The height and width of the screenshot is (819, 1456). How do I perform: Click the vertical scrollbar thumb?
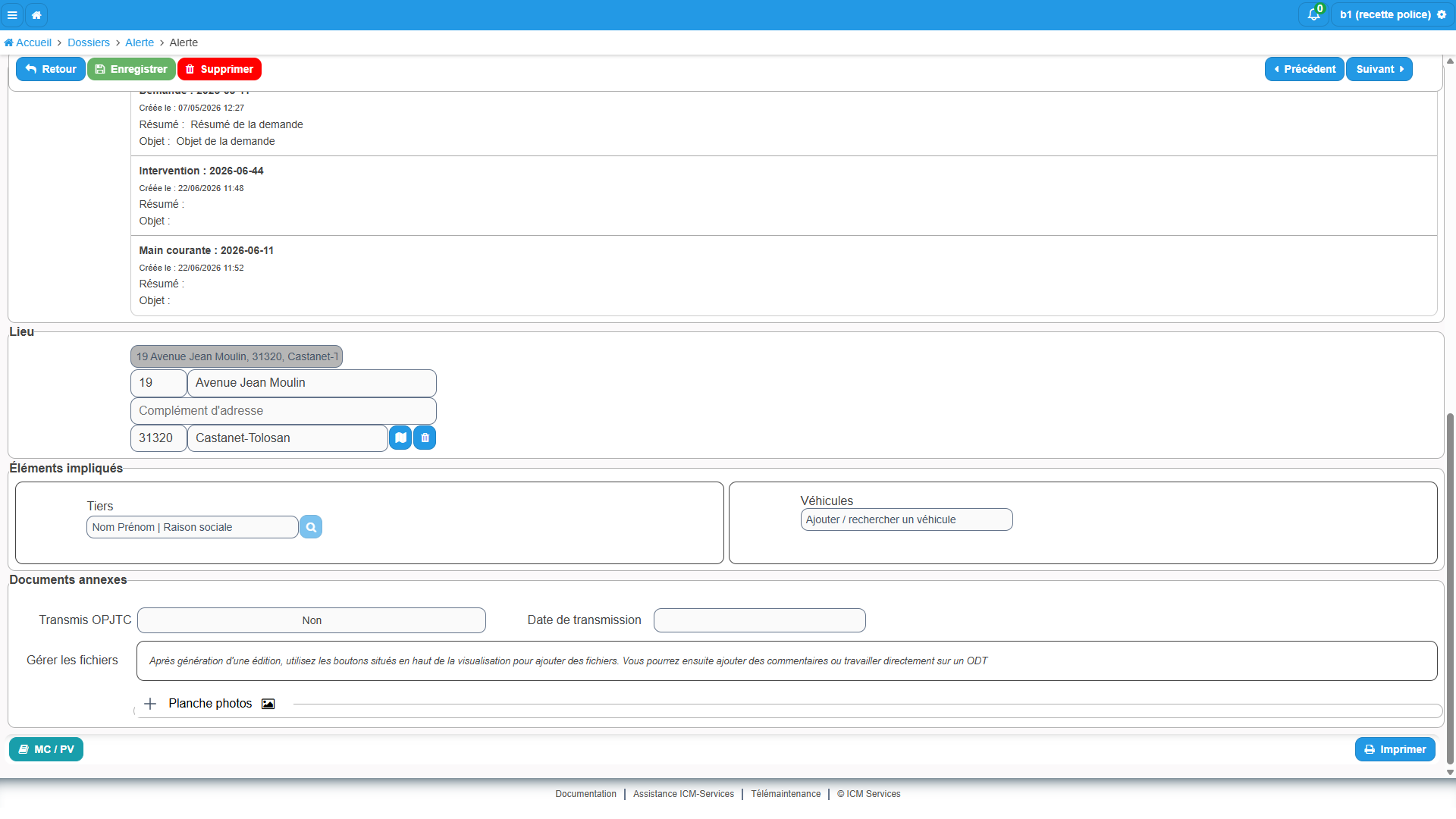(1450, 588)
